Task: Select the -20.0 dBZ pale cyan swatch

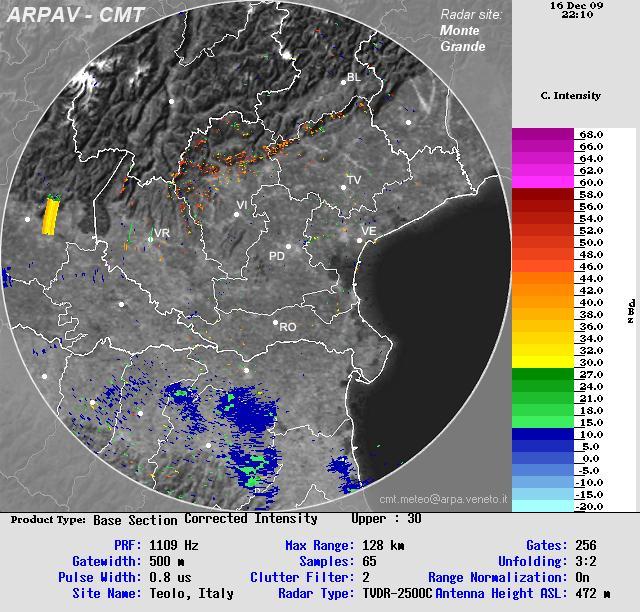Action: coord(543,506)
